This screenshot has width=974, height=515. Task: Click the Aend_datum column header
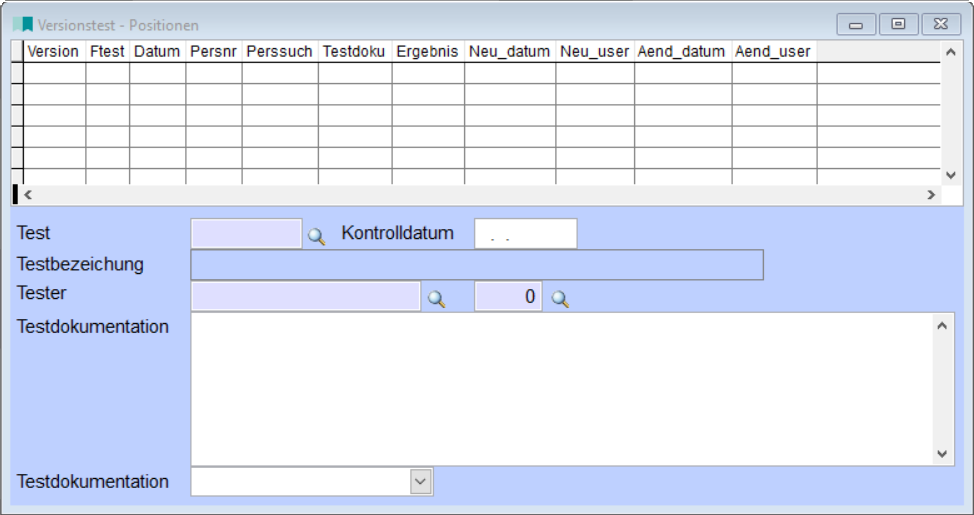pos(681,52)
